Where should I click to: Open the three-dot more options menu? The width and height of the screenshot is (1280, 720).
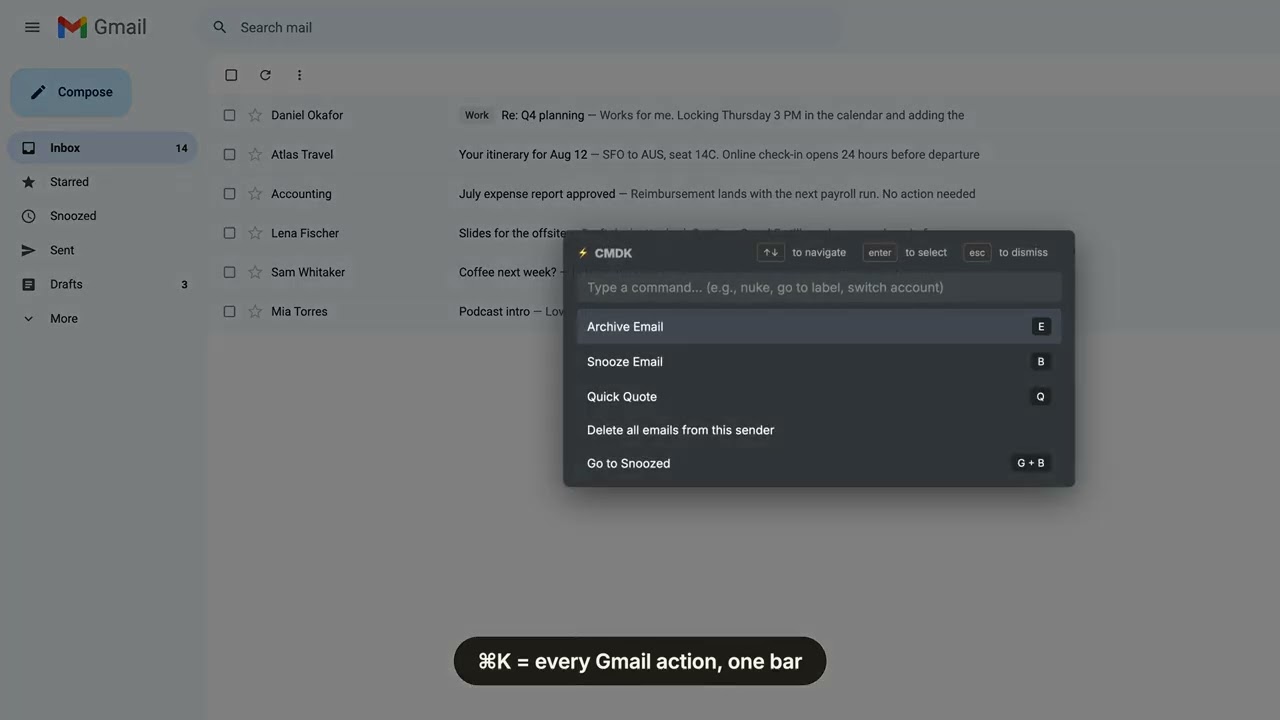(299, 75)
